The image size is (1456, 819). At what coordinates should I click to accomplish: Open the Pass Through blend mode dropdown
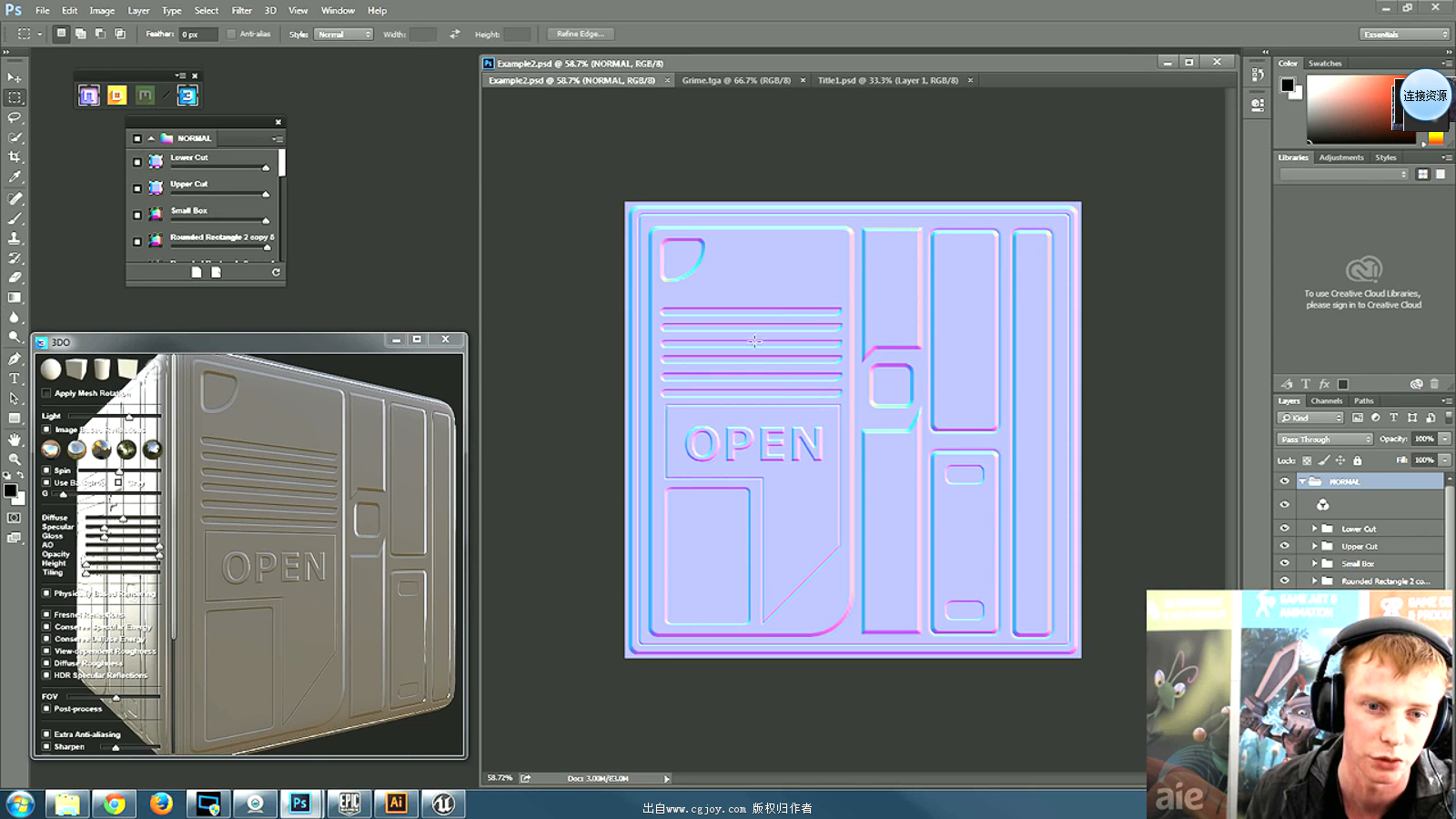pos(1325,439)
